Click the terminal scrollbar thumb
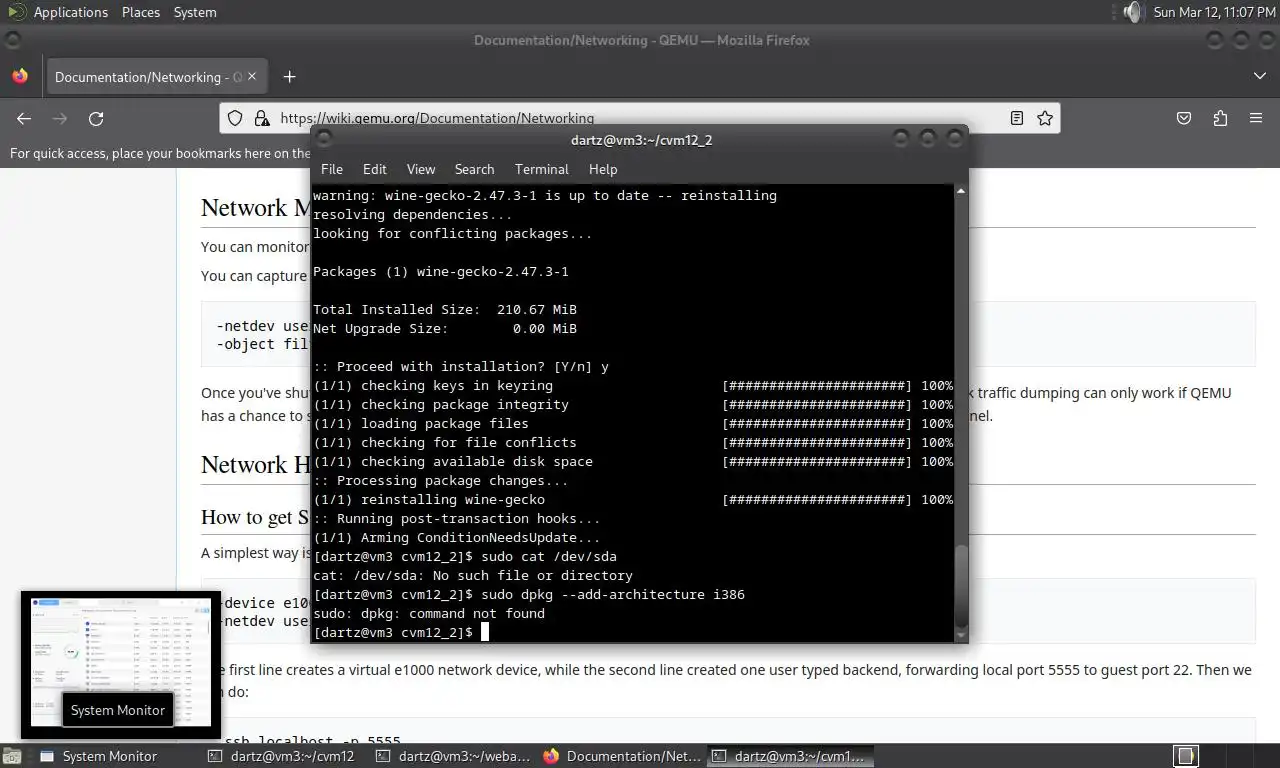The width and height of the screenshot is (1280, 768). [961, 586]
